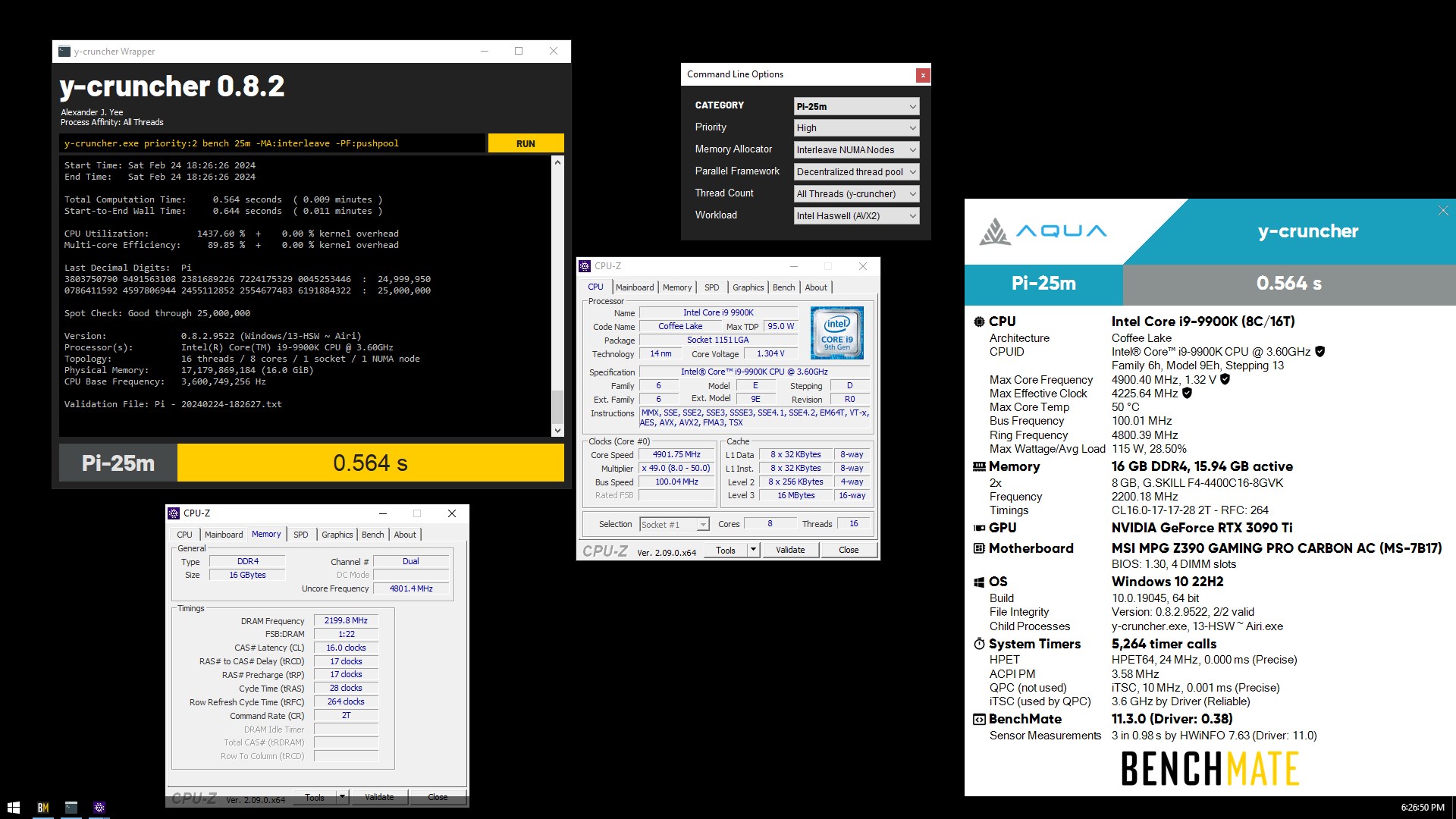Viewport: 1456px width, 819px height.
Task: Click the GPU section icon in BenchMate panel
Action: coord(979,528)
